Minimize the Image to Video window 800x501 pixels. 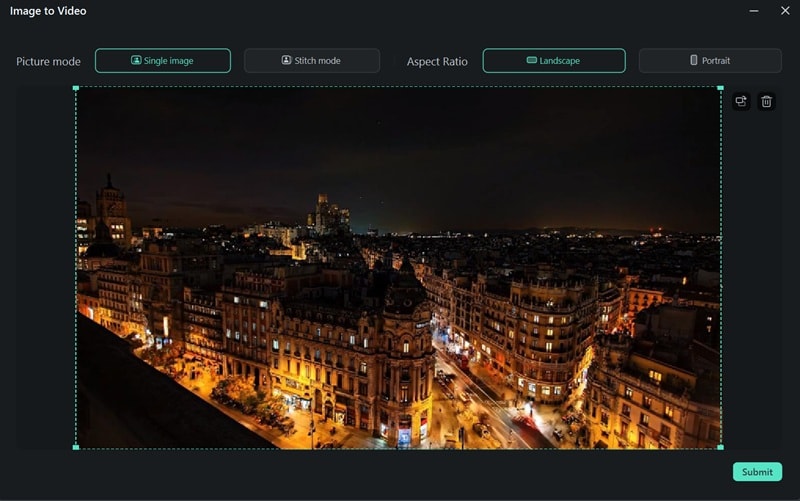coord(754,11)
